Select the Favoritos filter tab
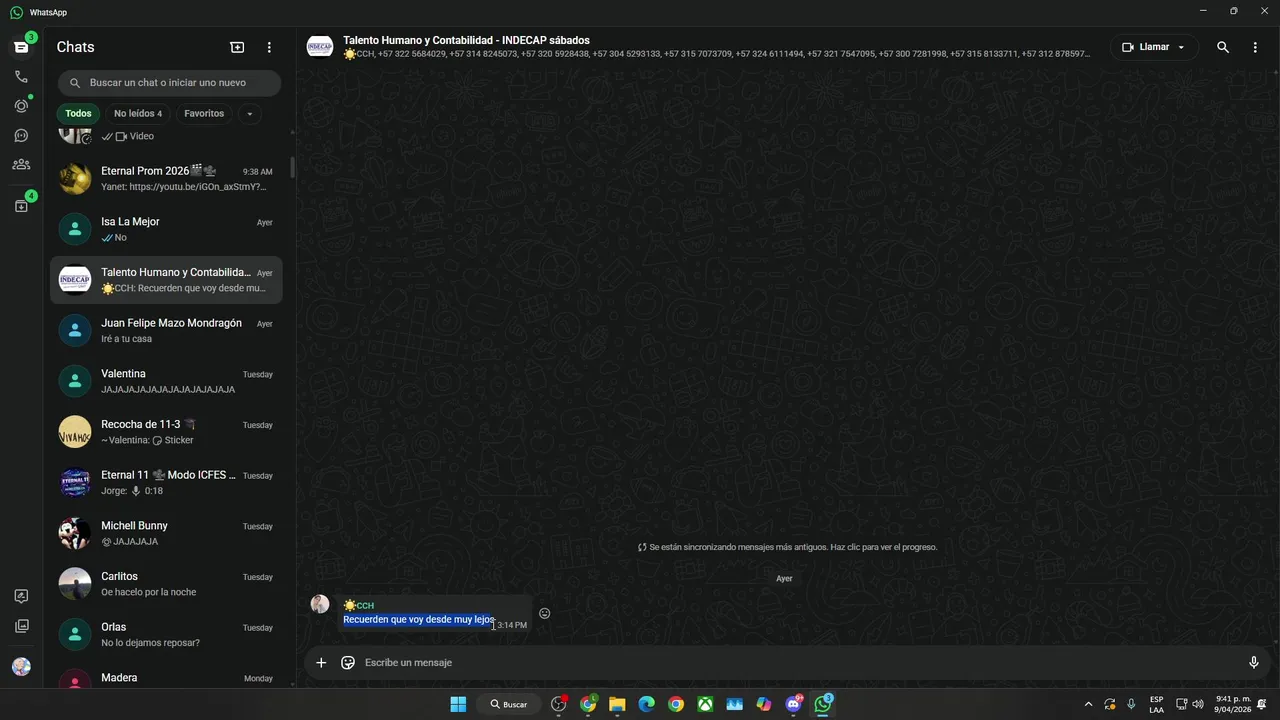This screenshot has height=720, width=1280. point(204,114)
